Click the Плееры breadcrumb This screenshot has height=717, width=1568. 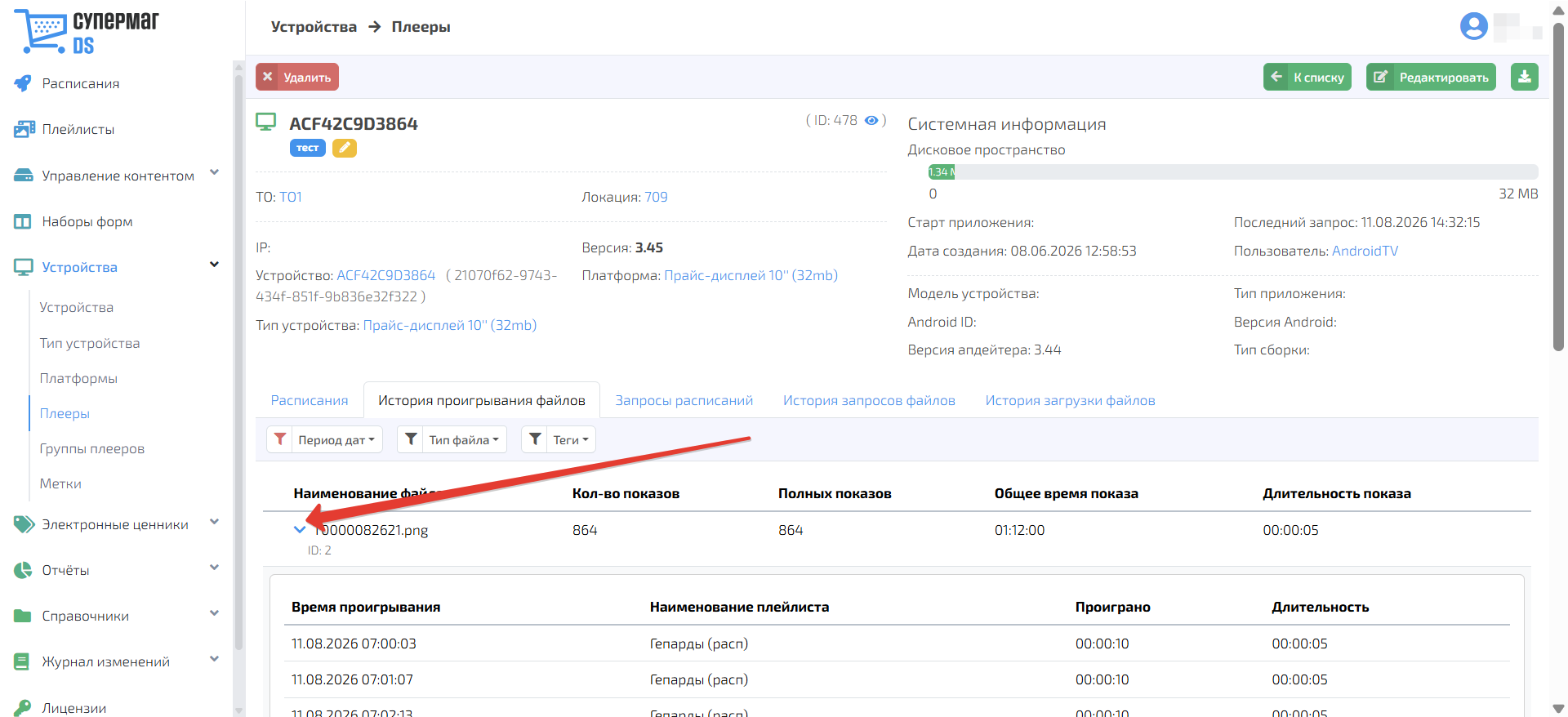(x=421, y=27)
